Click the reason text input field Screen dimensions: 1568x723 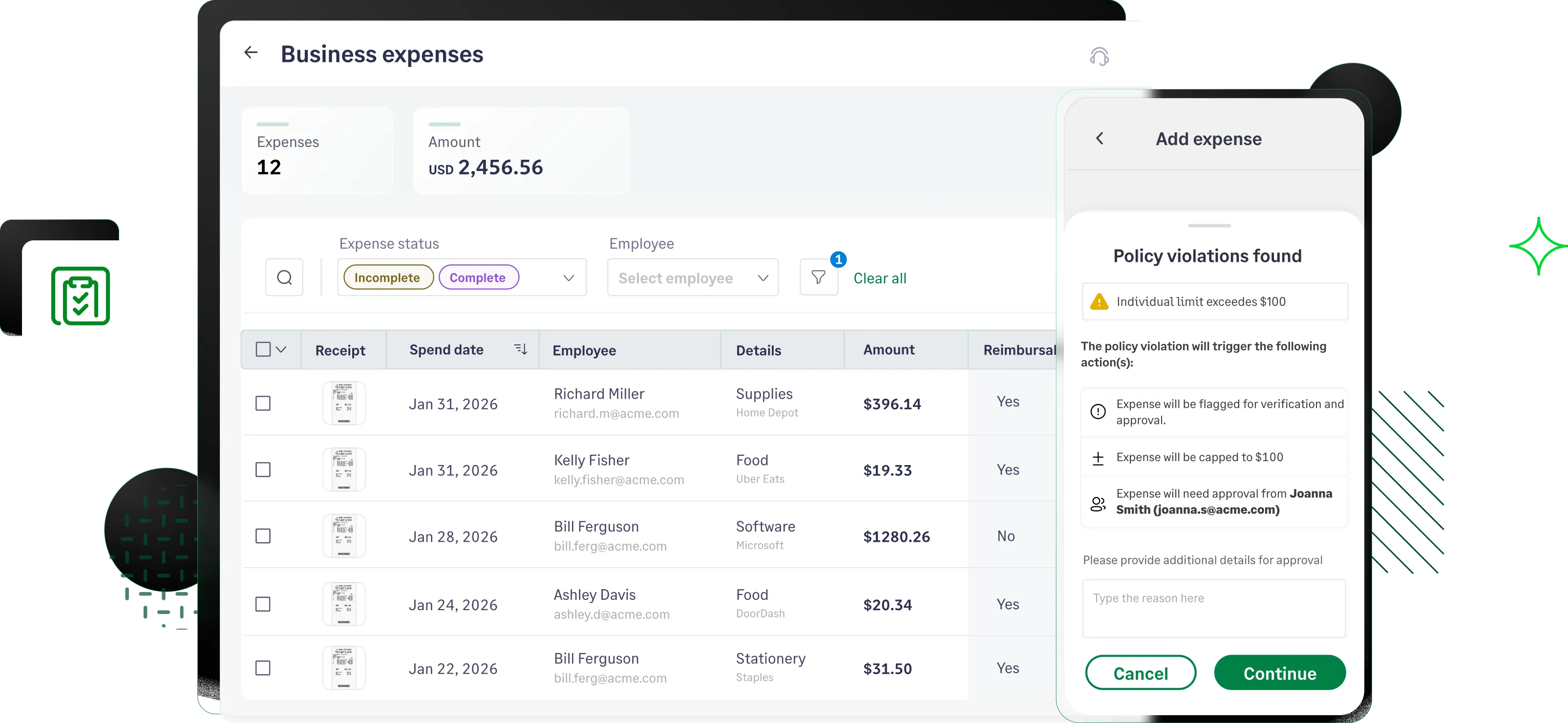tap(1213, 608)
